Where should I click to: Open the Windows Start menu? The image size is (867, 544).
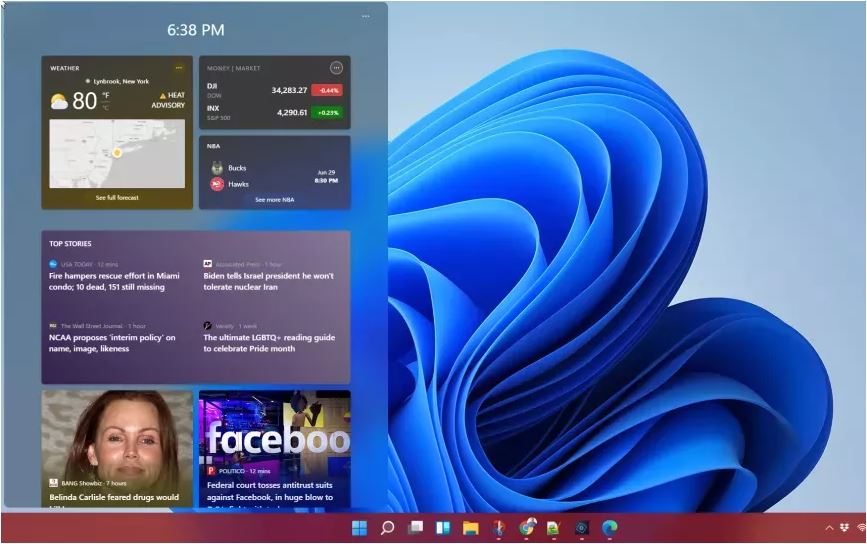(x=359, y=528)
